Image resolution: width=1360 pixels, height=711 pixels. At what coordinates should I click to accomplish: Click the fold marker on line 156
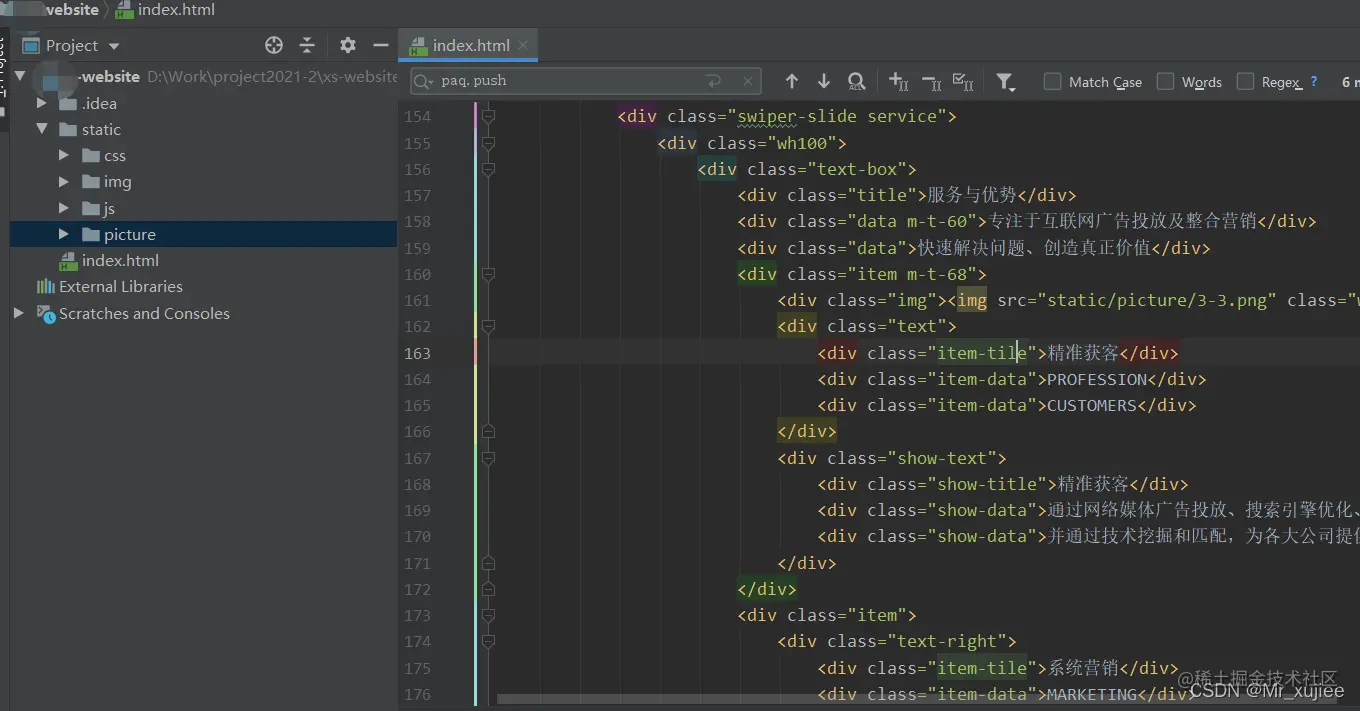click(488, 169)
